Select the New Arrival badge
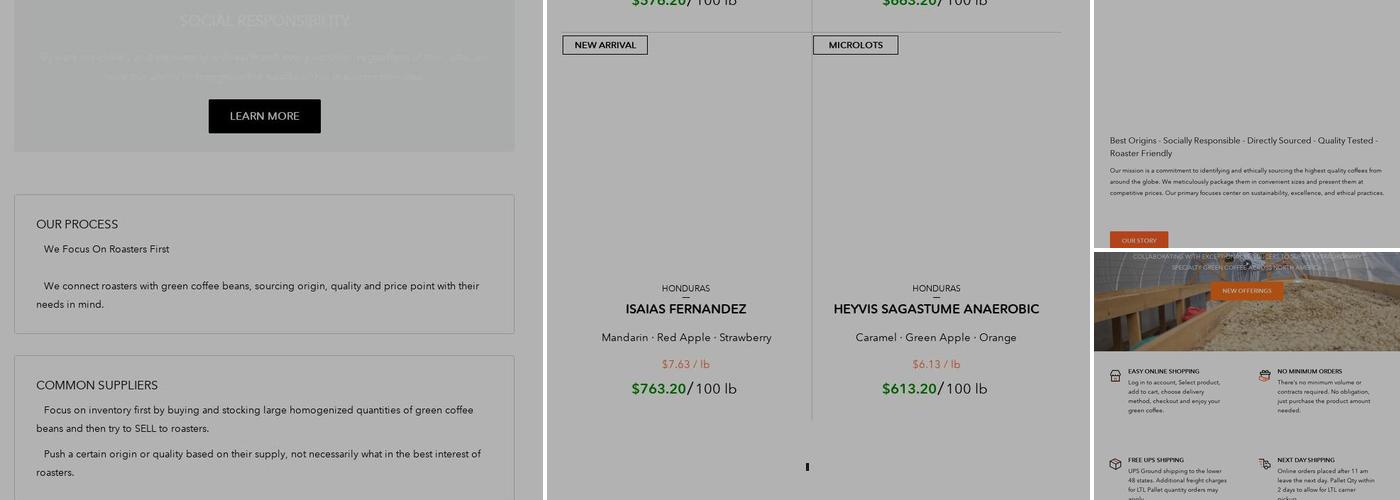The width and height of the screenshot is (1400, 500). point(605,45)
